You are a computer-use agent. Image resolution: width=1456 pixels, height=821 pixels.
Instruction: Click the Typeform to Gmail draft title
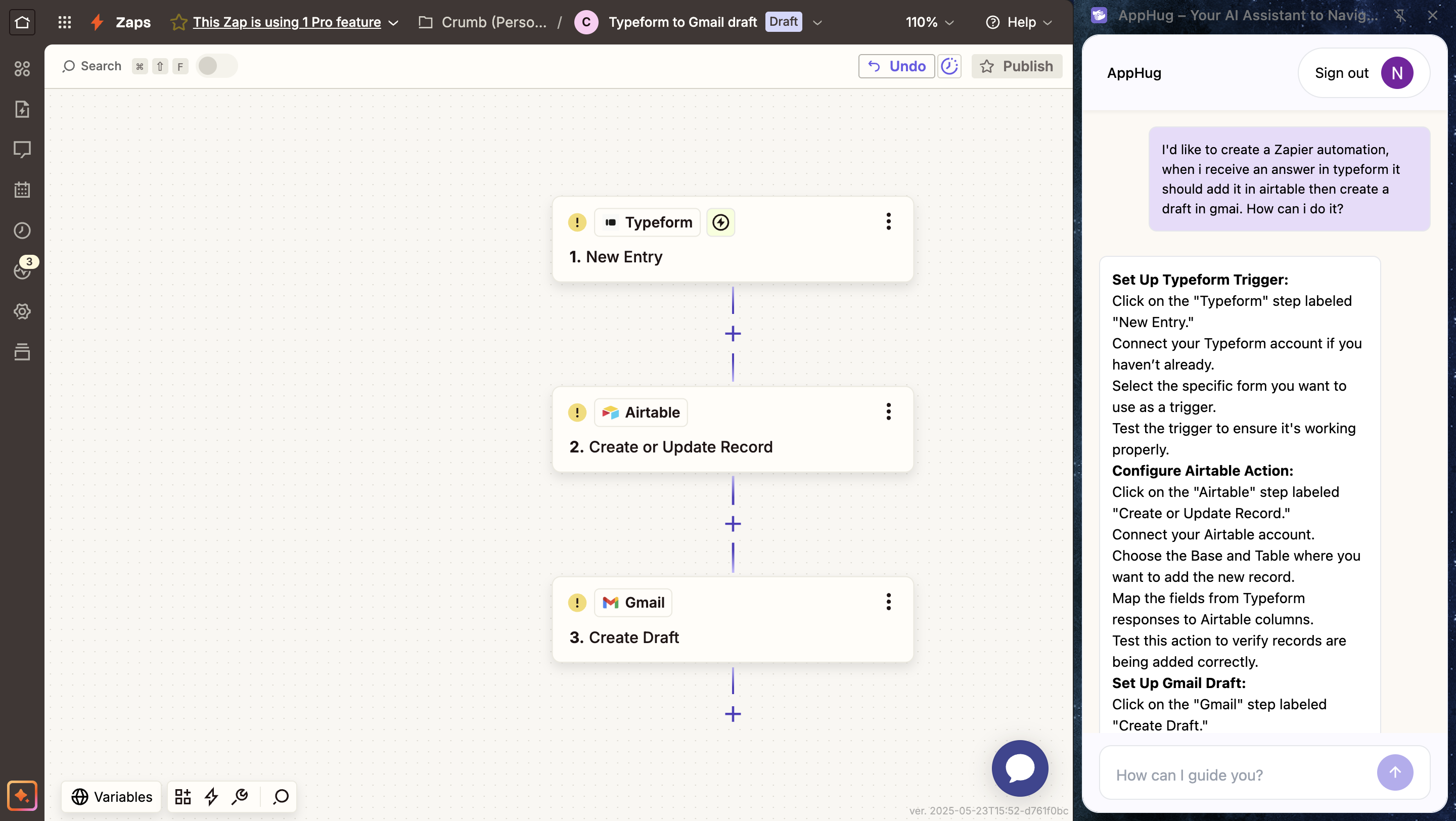(x=682, y=22)
